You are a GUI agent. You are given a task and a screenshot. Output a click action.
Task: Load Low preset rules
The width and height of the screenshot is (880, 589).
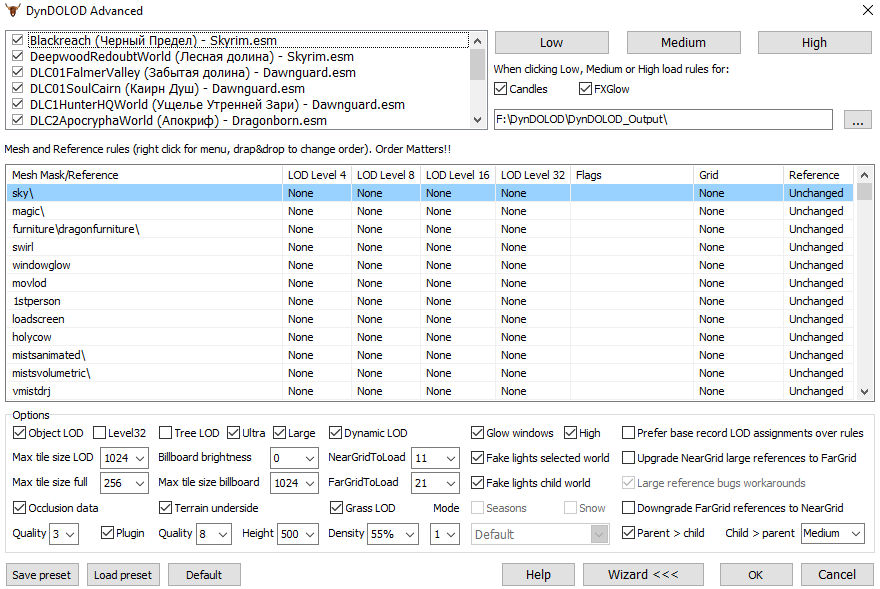pos(552,43)
